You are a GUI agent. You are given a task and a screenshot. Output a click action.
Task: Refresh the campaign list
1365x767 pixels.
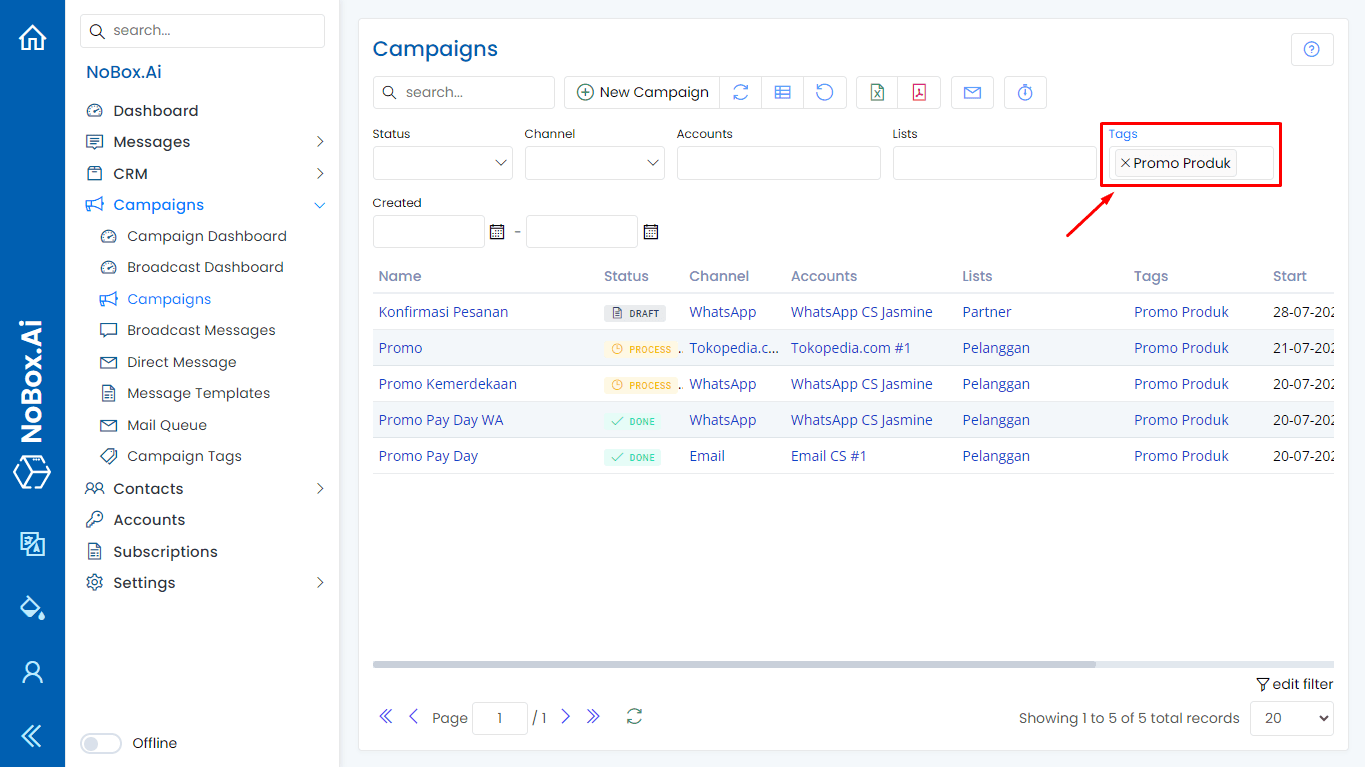point(741,92)
